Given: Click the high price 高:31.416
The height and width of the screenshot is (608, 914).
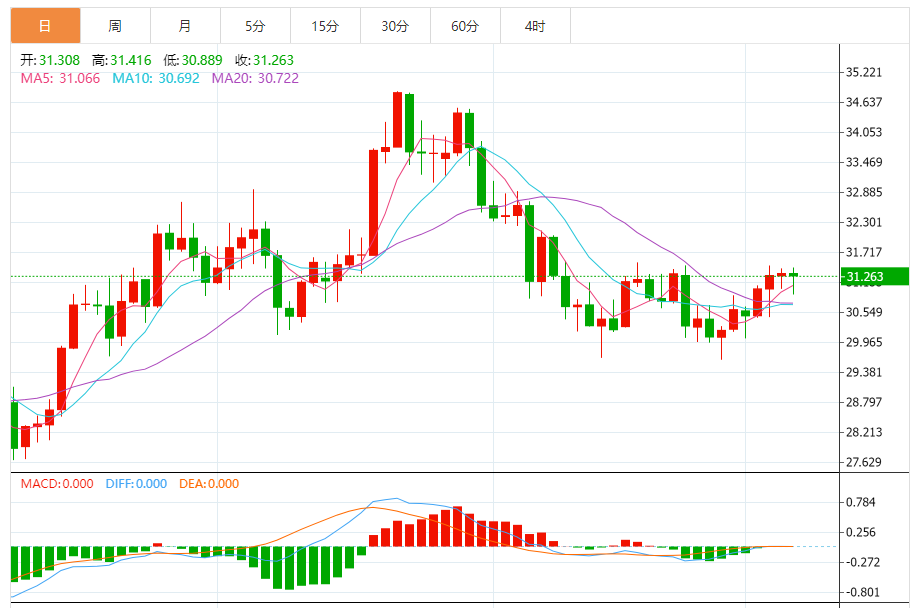Looking at the screenshot, I should [x=121, y=60].
